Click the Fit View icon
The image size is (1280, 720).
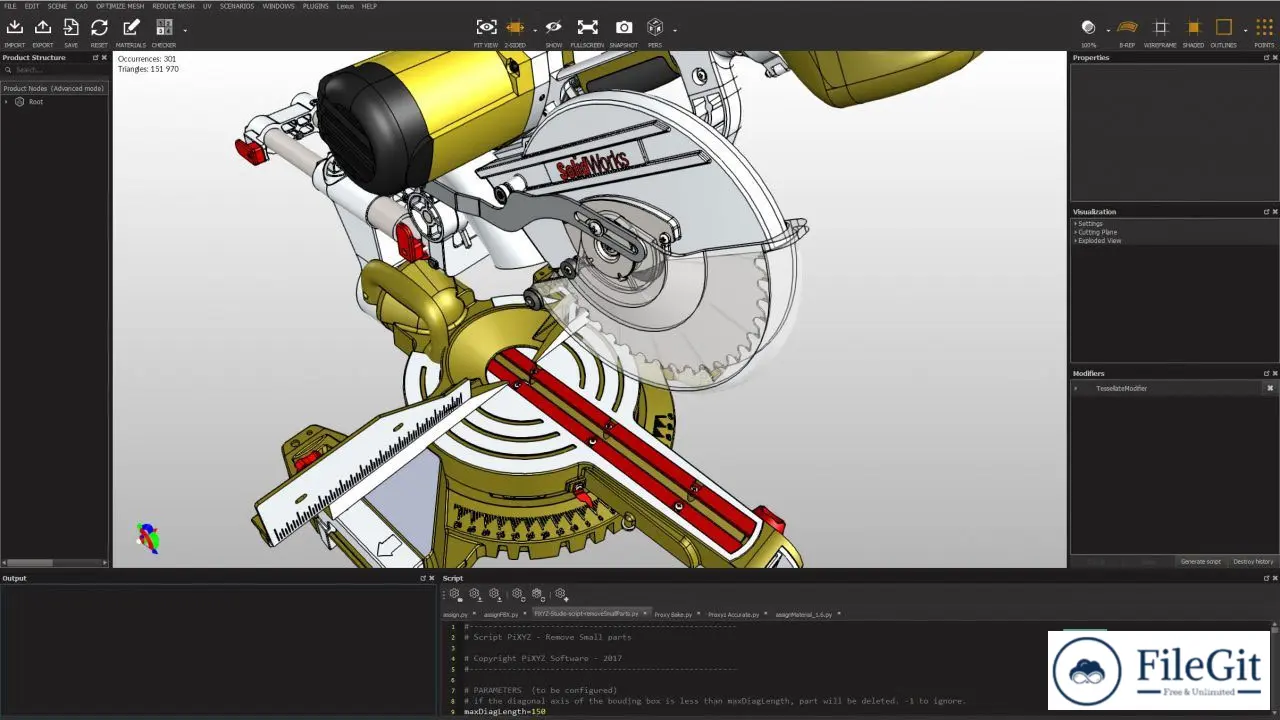(486, 28)
